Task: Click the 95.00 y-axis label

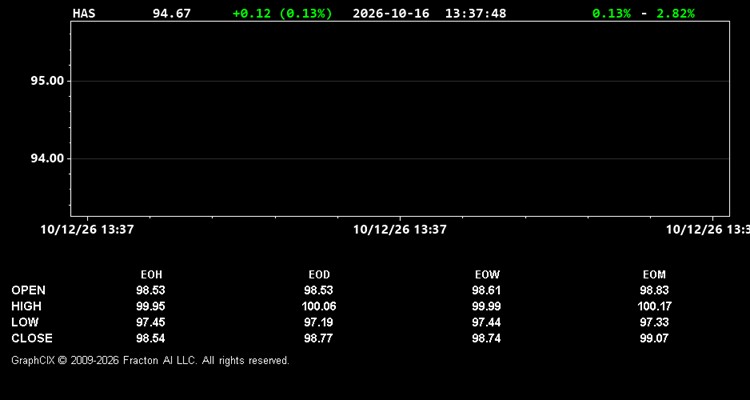Action: point(47,80)
